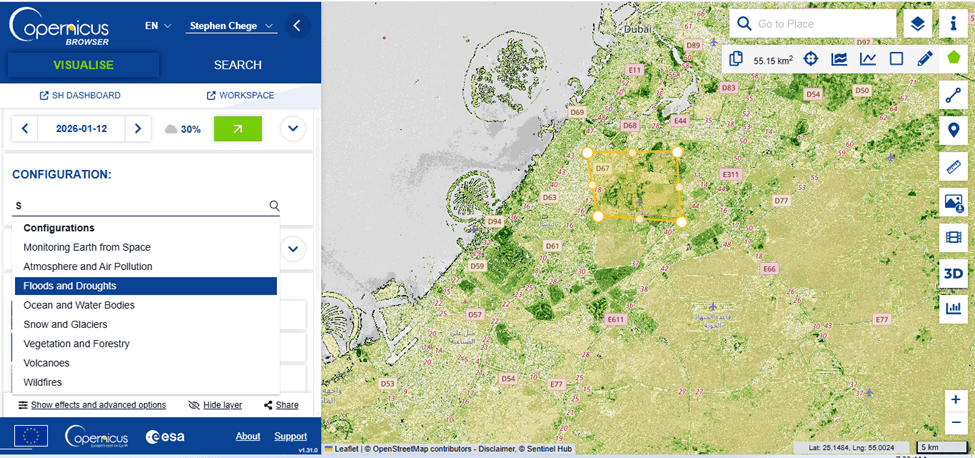Select Vegetation and Forestry configuration
The height and width of the screenshot is (458, 975).
pyautogui.click(x=146, y=344)
